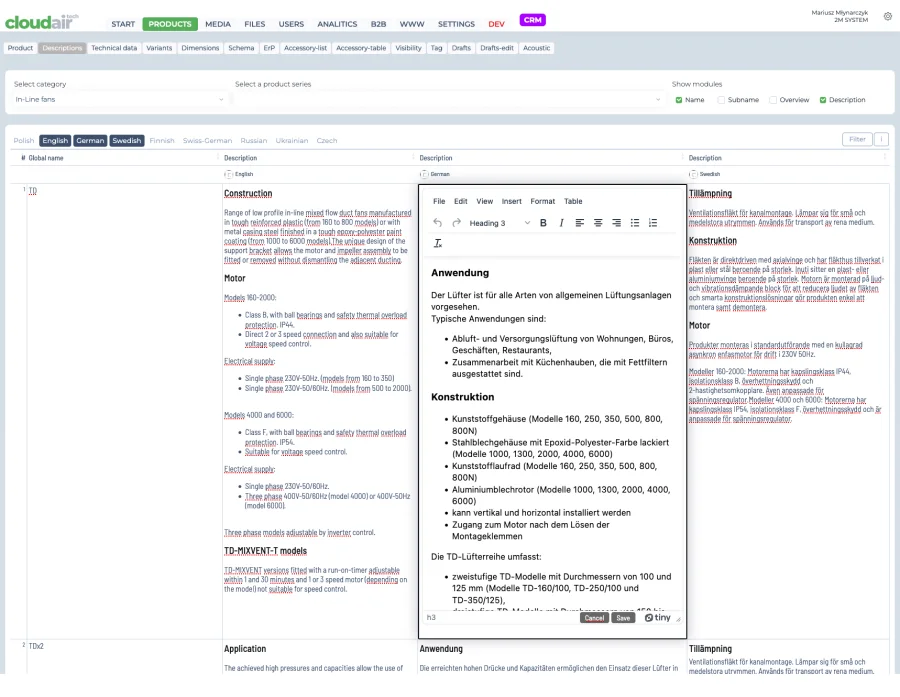Toggle the Description module checkbox
The width and height of the screenshot is (900, 697).
823,100
